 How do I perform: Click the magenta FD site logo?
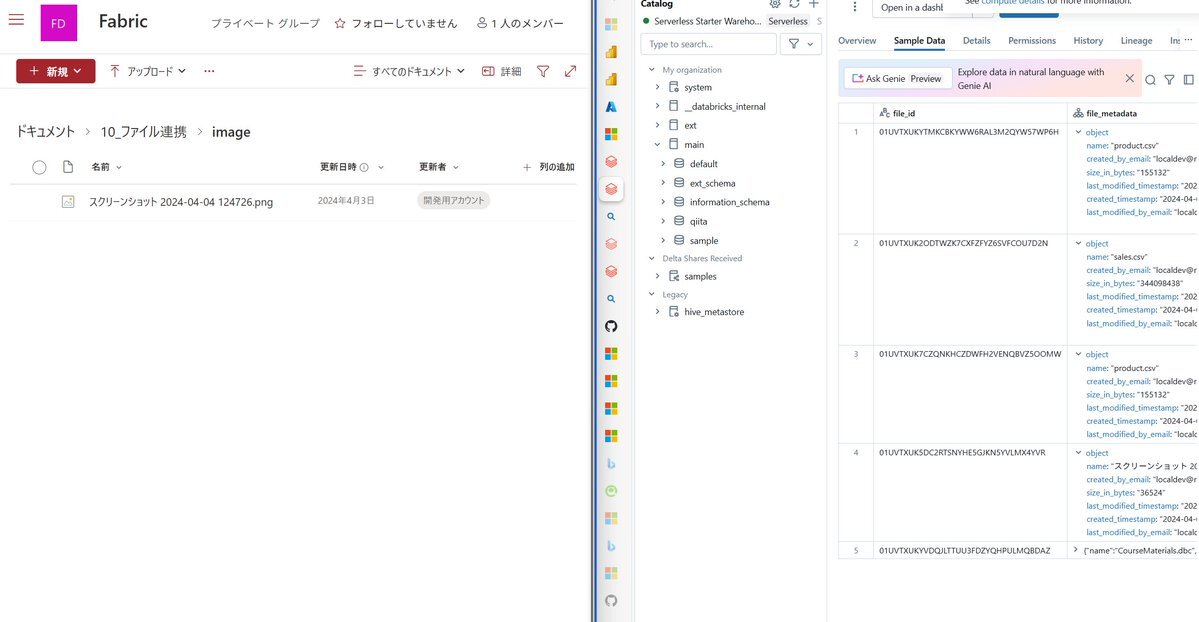(x=59, y=23)
